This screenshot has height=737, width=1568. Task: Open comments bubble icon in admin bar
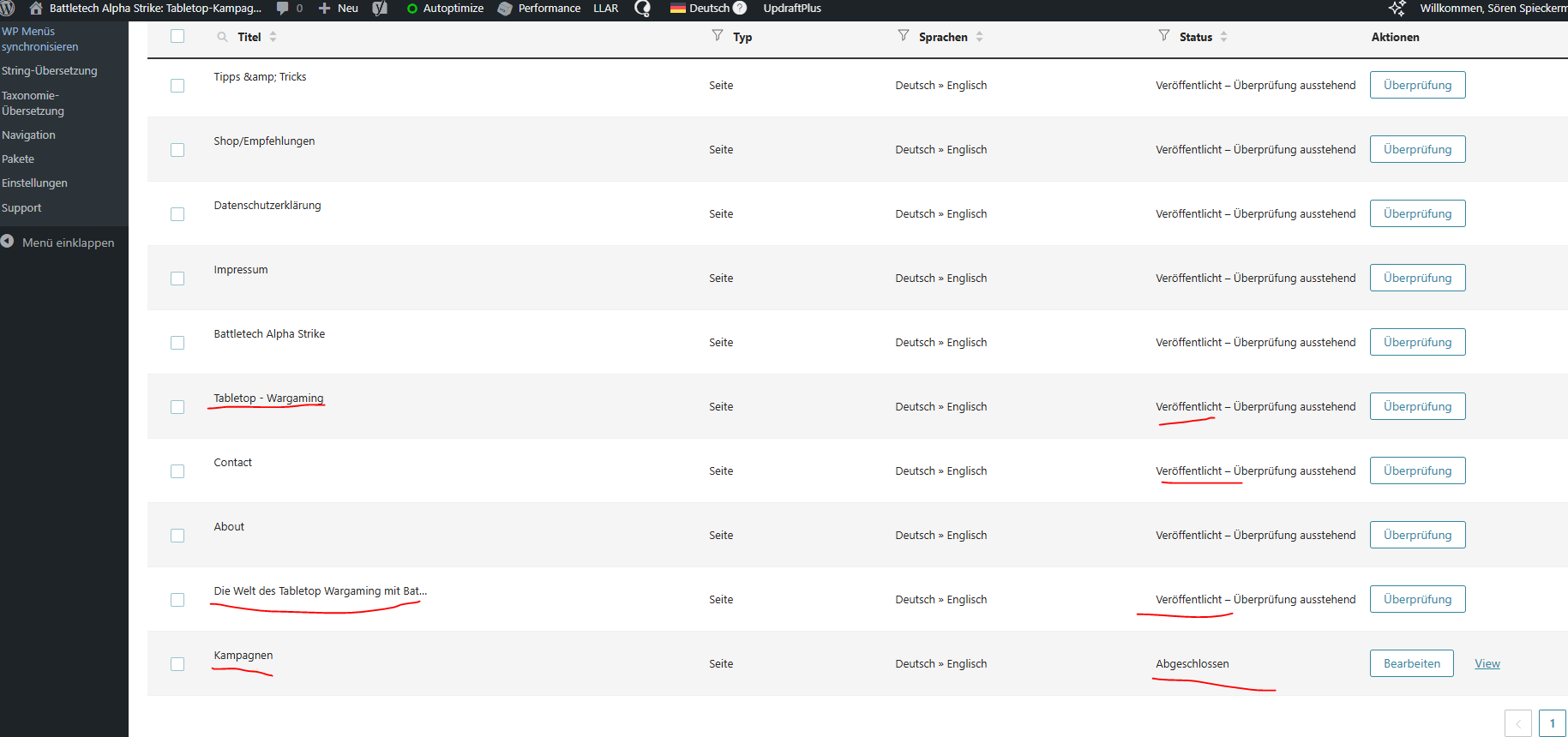coord(282,9)
